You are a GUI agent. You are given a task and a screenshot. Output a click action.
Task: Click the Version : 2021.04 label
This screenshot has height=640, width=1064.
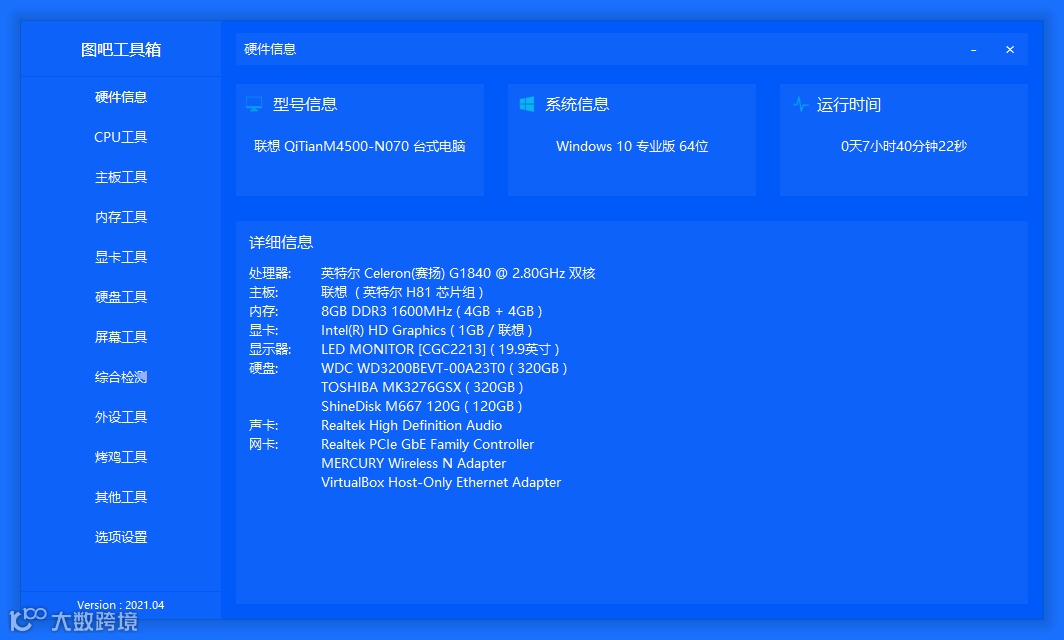click(x=121, y=605)
